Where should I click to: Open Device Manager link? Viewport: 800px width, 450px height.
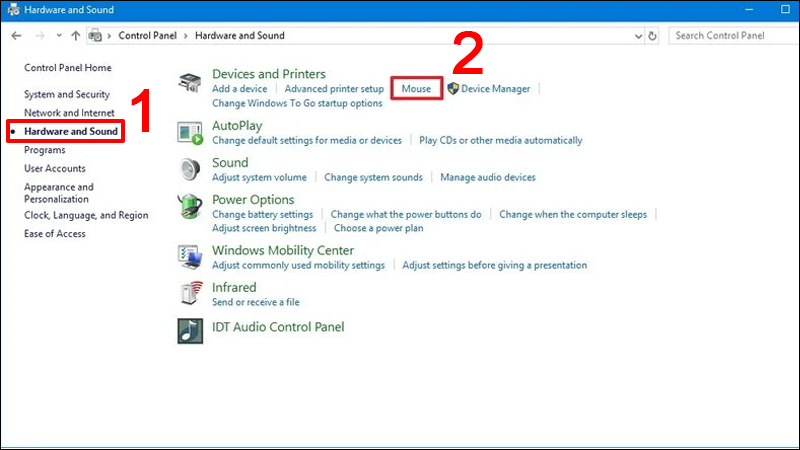[x=495, y=89]
